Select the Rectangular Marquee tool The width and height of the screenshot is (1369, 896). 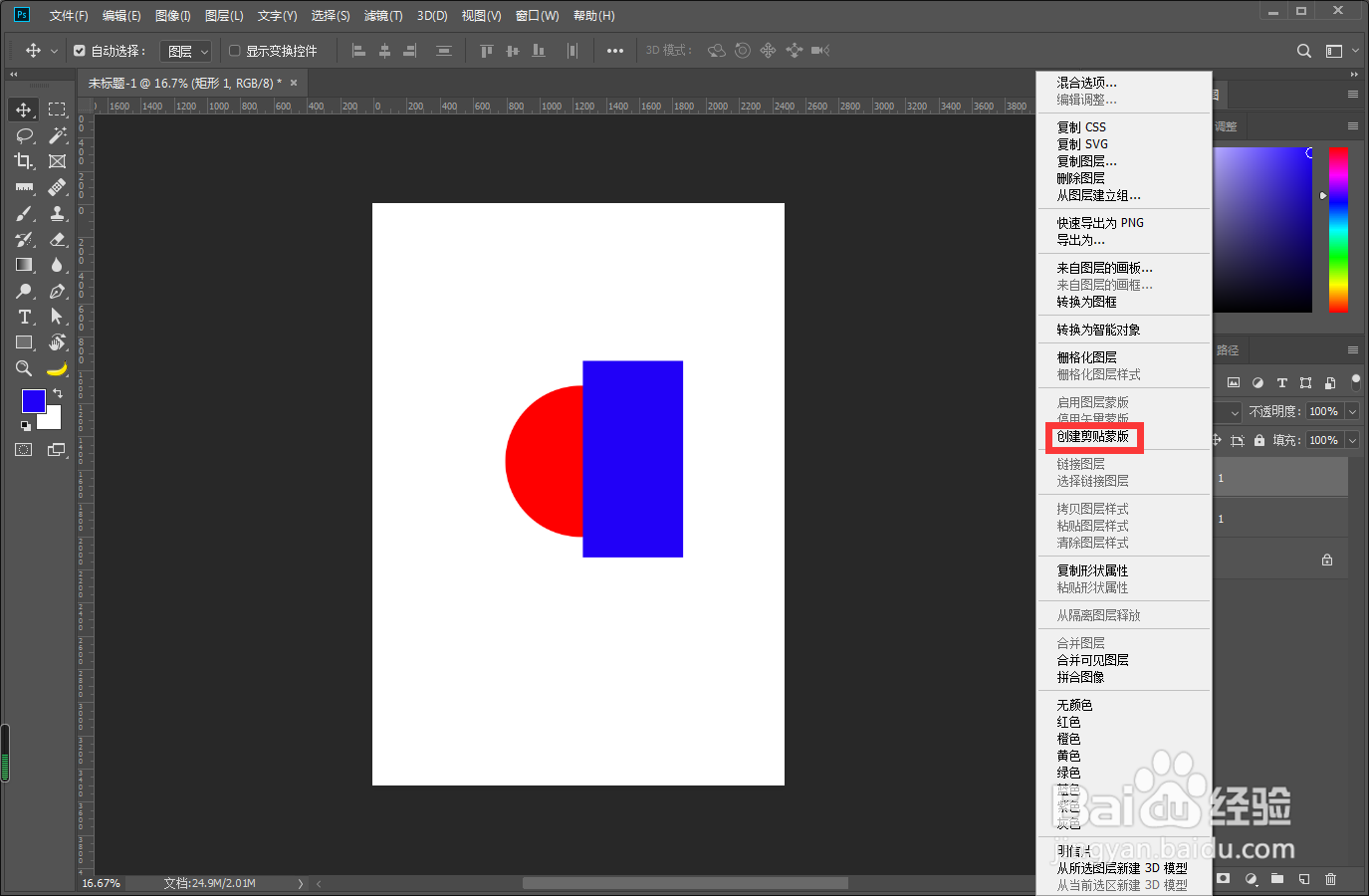point(57,110)
